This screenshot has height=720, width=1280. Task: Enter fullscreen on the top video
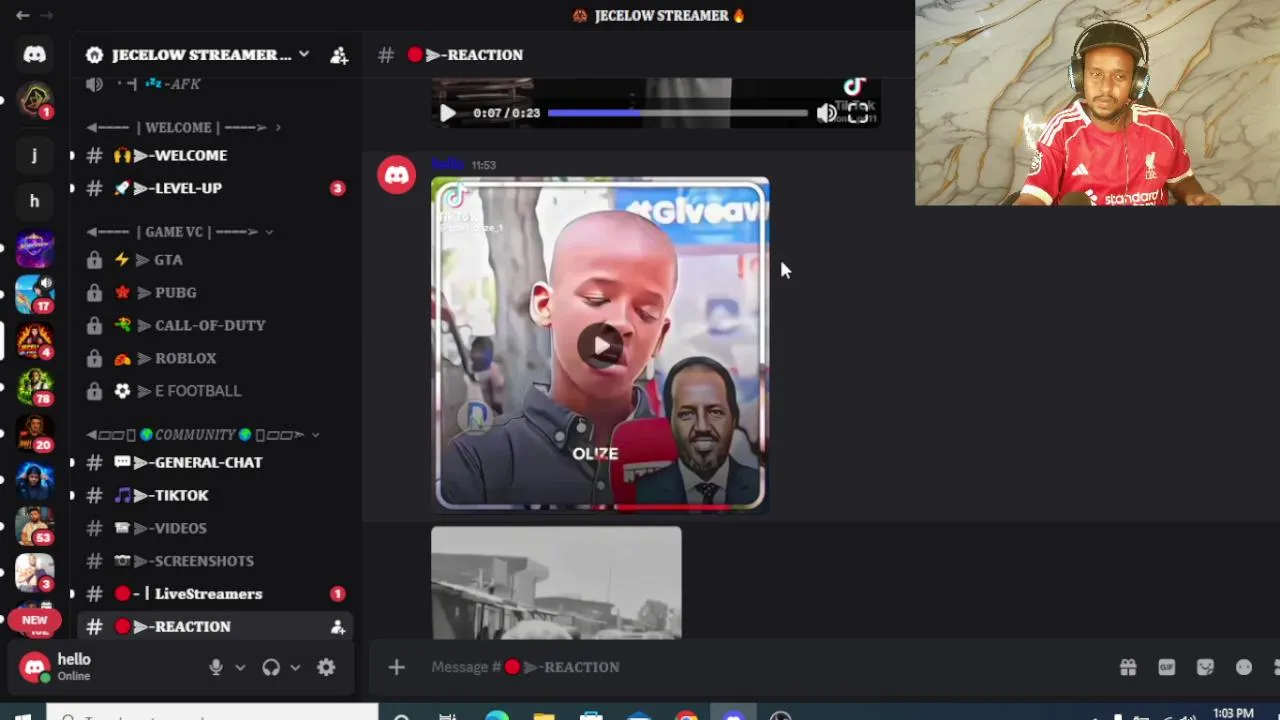click(858, 113)
